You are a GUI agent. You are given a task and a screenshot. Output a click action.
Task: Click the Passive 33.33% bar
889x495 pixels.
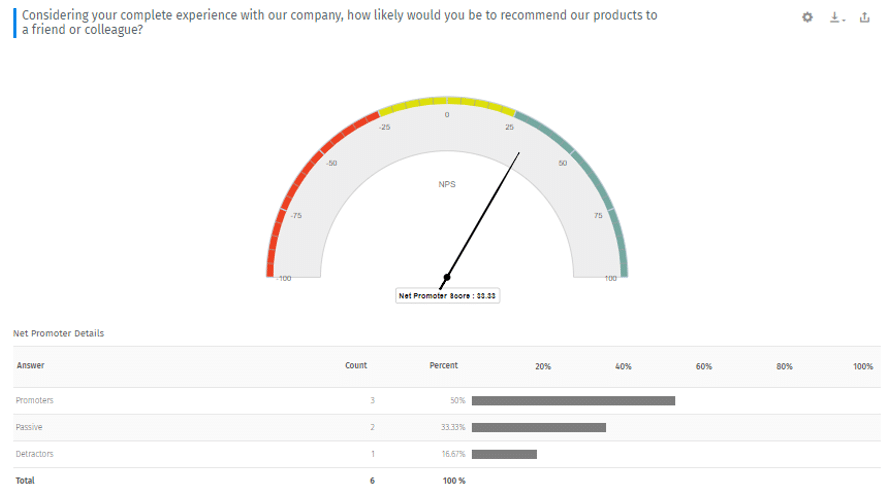coord(539,428)
